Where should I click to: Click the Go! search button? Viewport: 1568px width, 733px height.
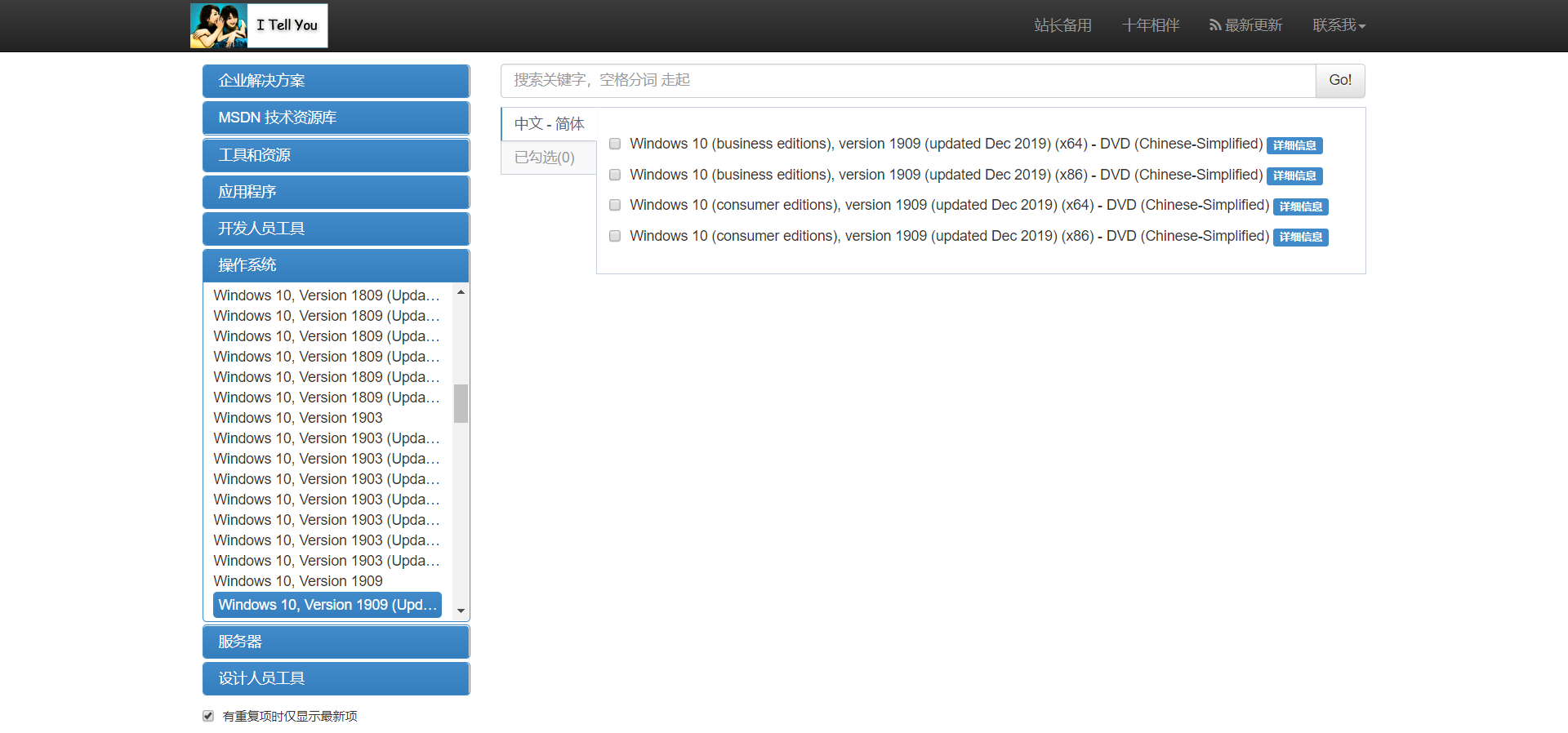click(x=1340, y=80)
